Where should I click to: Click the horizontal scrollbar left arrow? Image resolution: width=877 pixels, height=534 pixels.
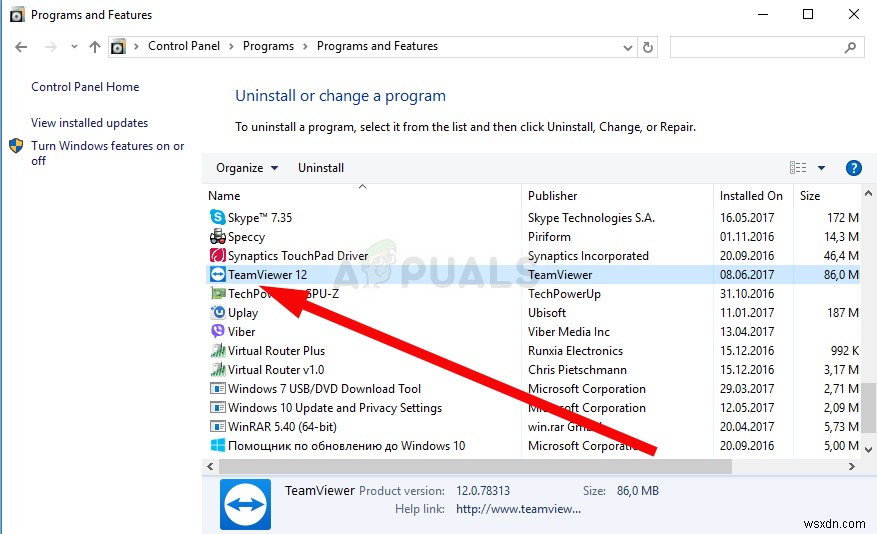[210, 466]
